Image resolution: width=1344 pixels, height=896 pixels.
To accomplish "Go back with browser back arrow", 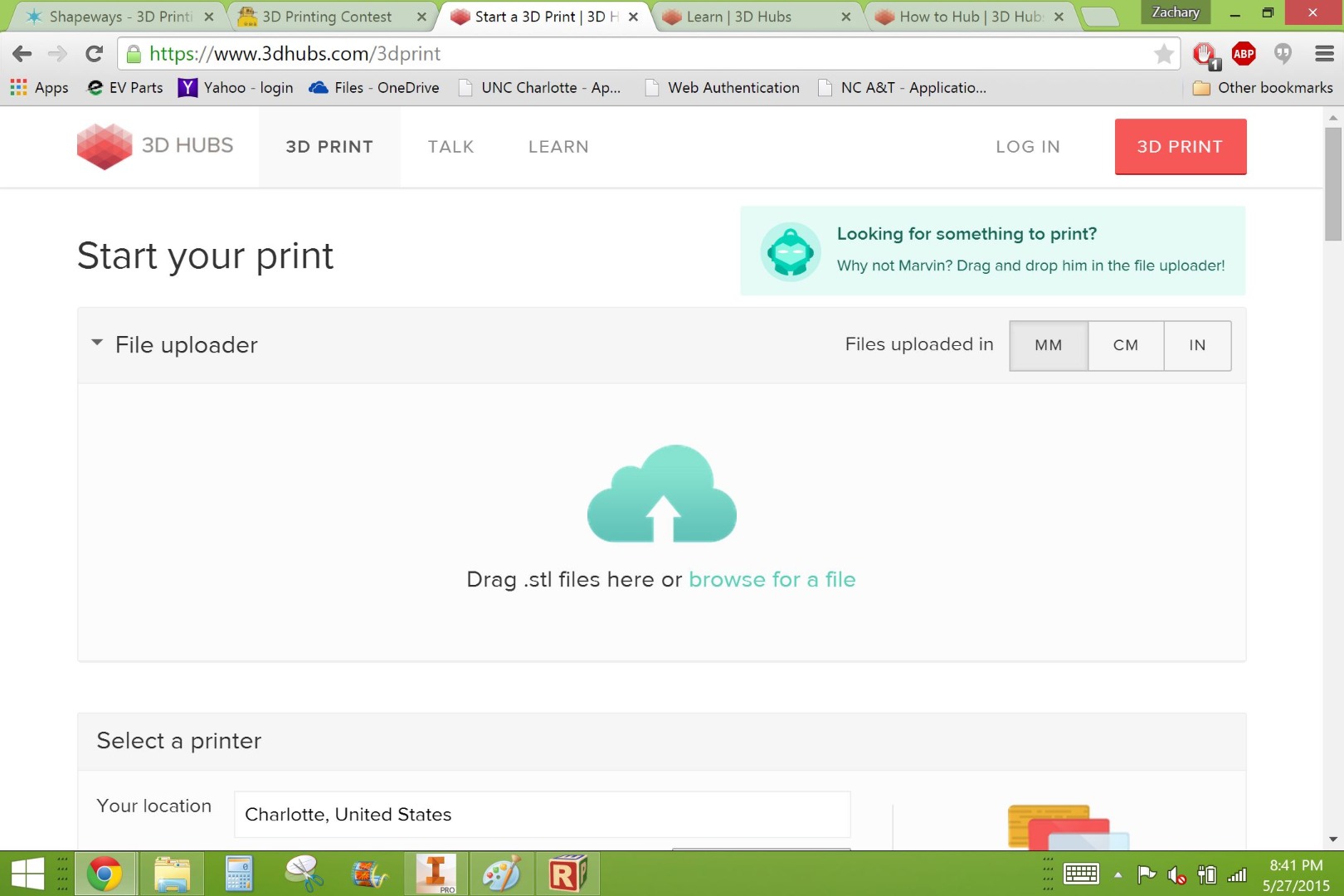I will click(22, 54).
